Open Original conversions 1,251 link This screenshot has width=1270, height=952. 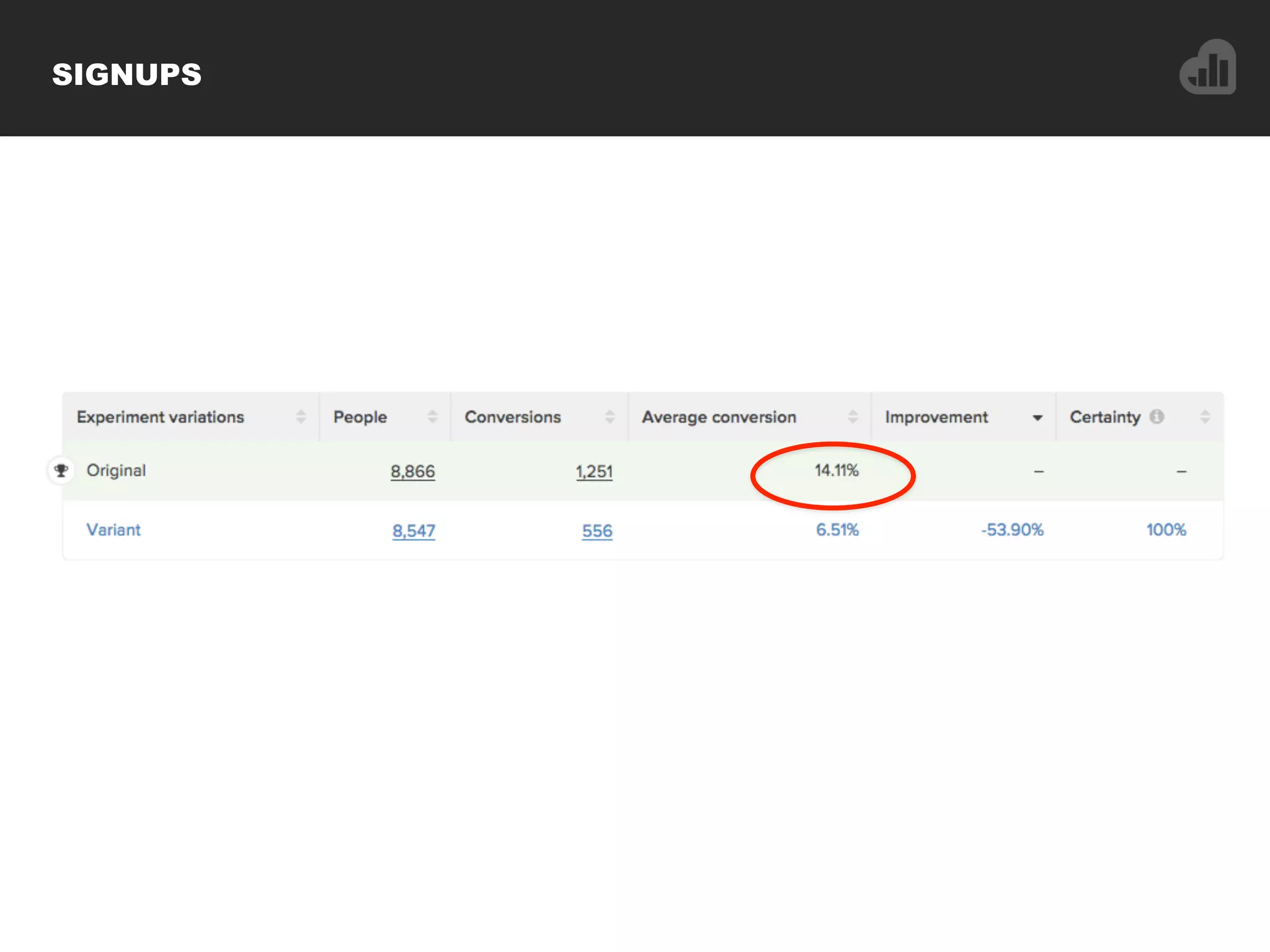[x=593, y=472]
